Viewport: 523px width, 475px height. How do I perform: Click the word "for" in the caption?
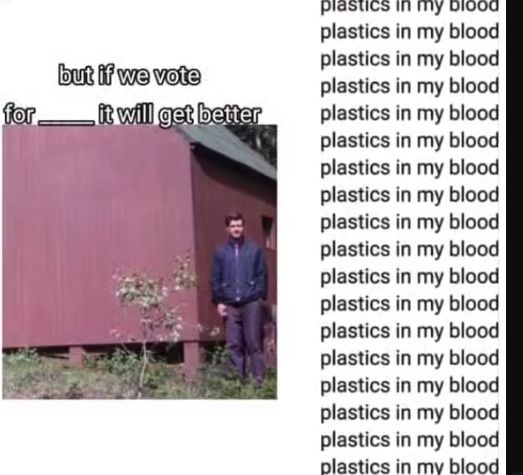pyautogui.click(x=19, y=114)
